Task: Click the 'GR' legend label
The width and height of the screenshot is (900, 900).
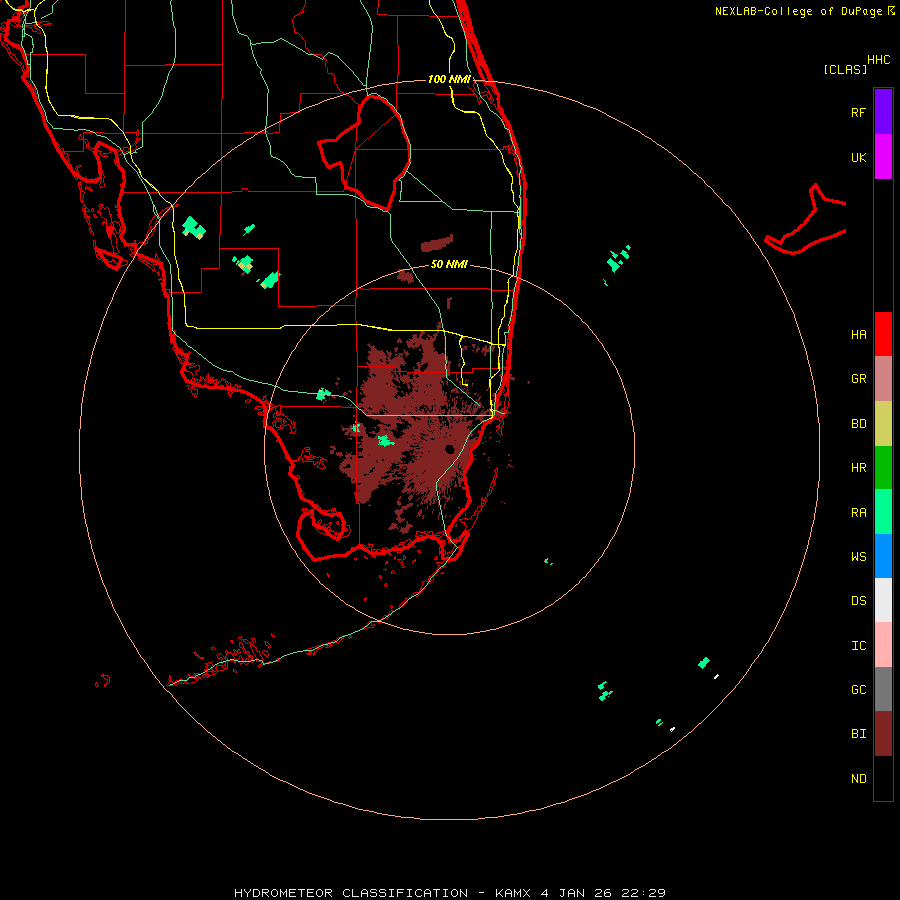Action: point(858,379)
